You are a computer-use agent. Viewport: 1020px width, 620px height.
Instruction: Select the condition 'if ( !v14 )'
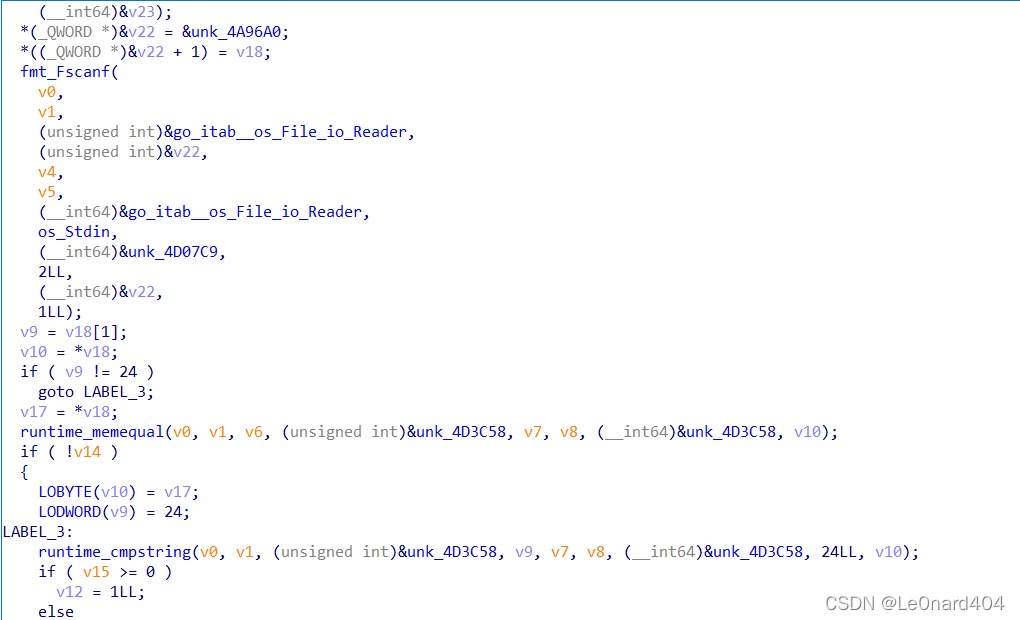click(69, 452)
